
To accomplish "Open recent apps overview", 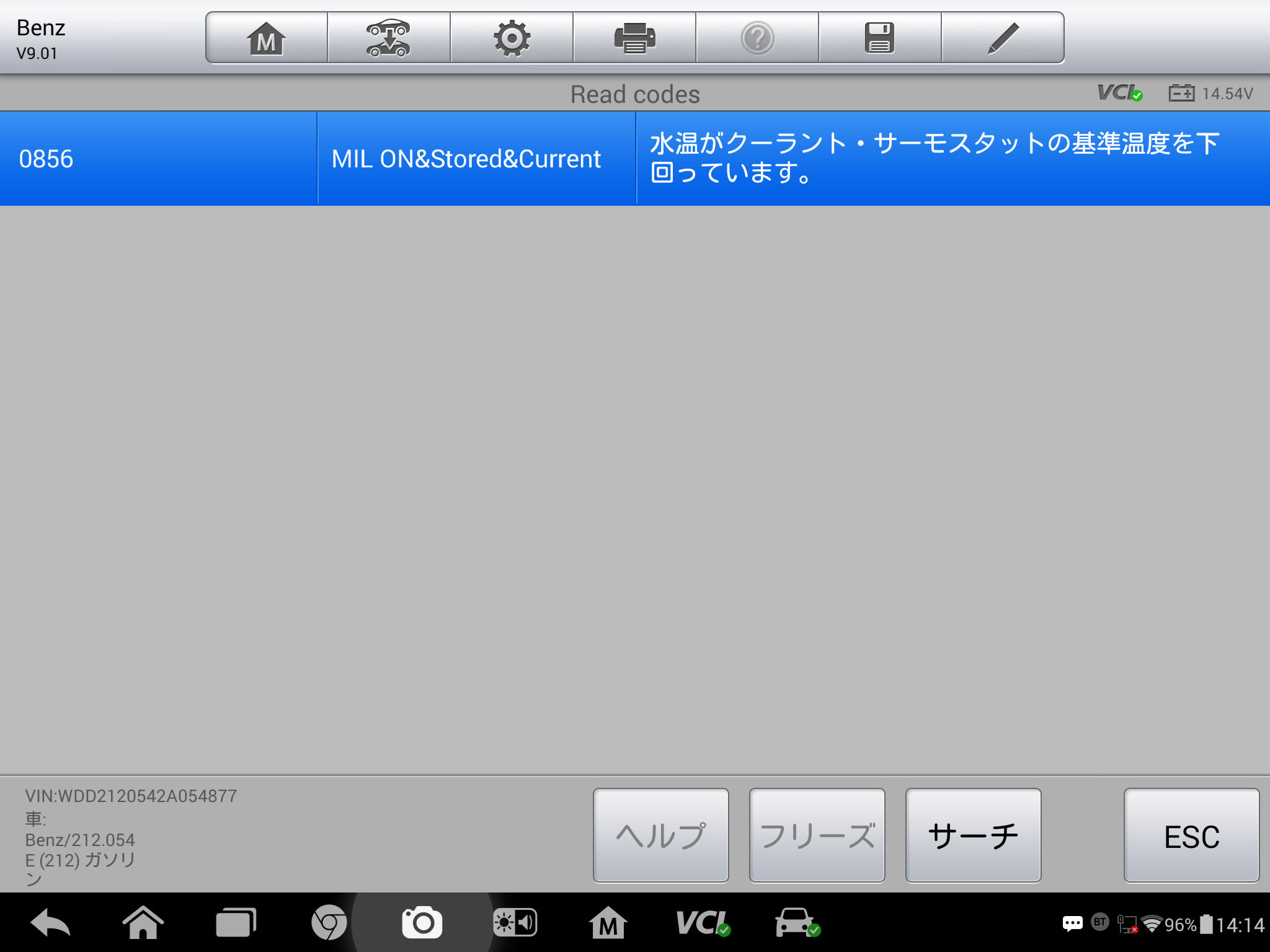I will [x=236, y=923].
